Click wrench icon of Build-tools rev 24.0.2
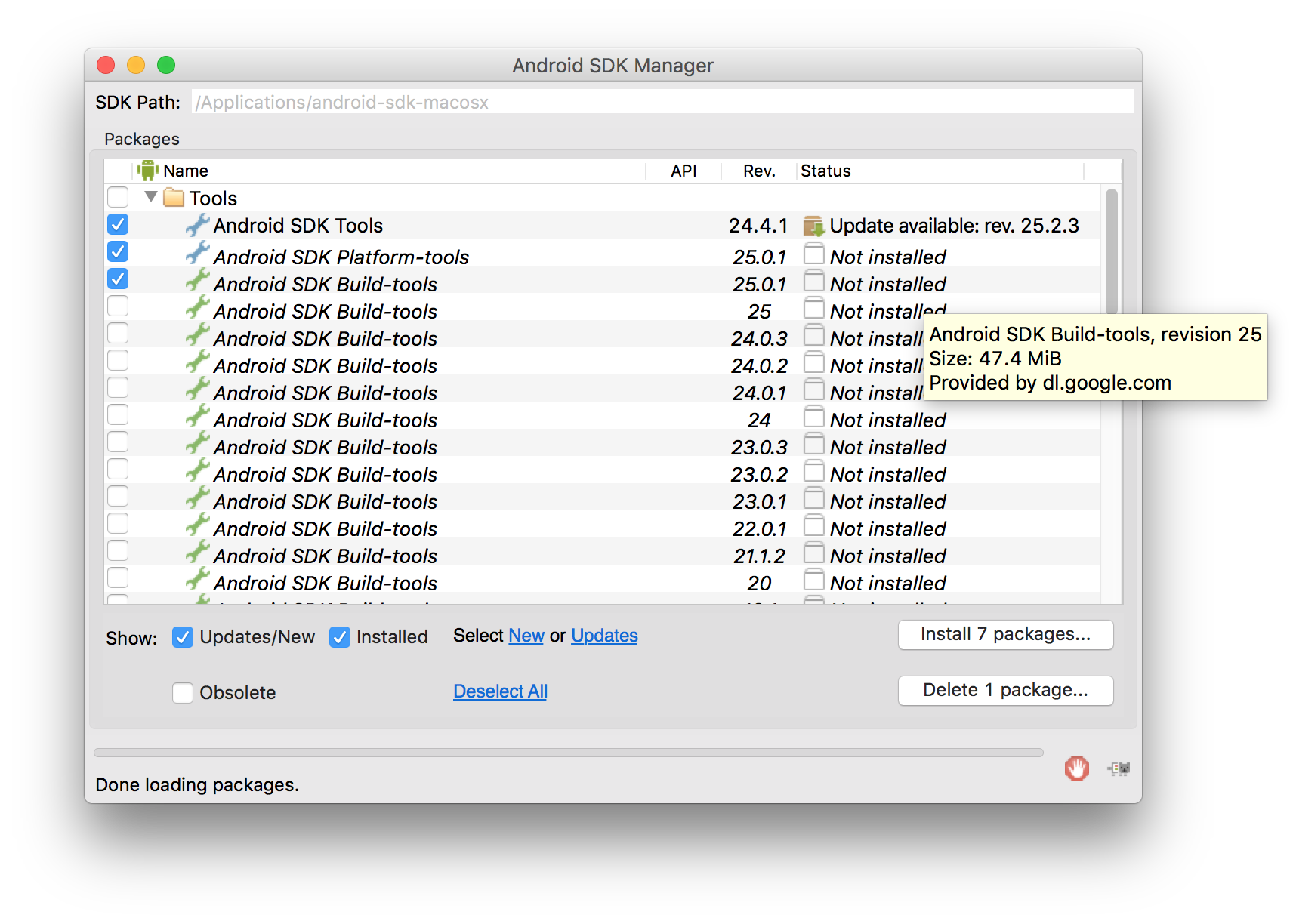The image size is (1293, 924). [197, 362]
